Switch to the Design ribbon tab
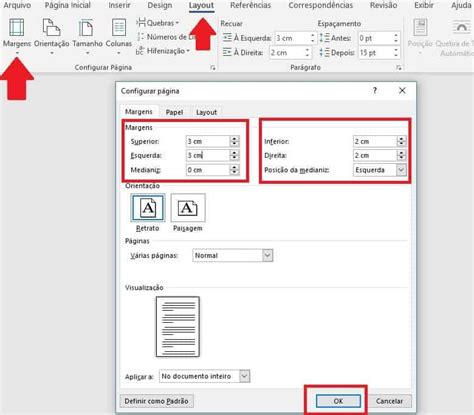This screenshot has width=474, height=415. 160,5
